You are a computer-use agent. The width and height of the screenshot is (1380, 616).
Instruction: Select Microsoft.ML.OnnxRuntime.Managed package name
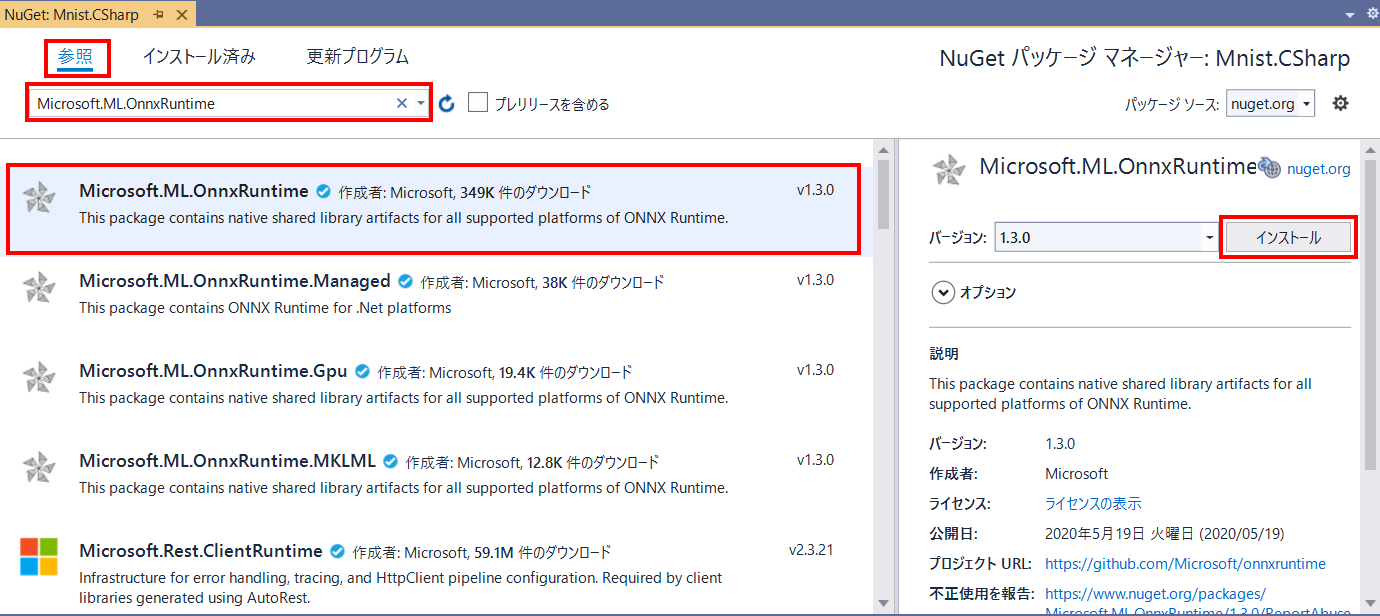[235, 281]
